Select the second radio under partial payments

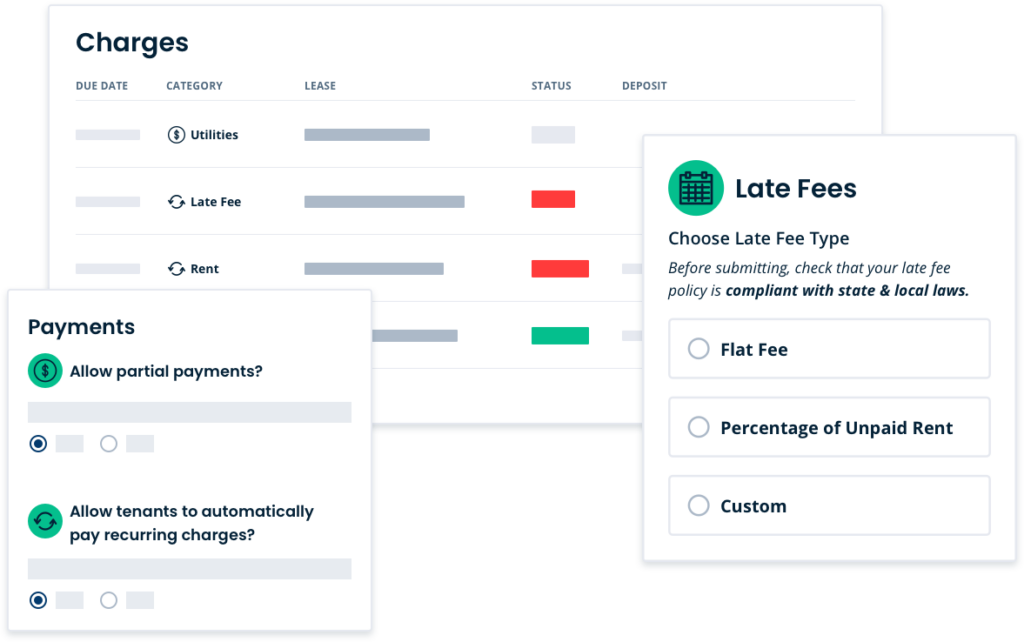point(108,444)
